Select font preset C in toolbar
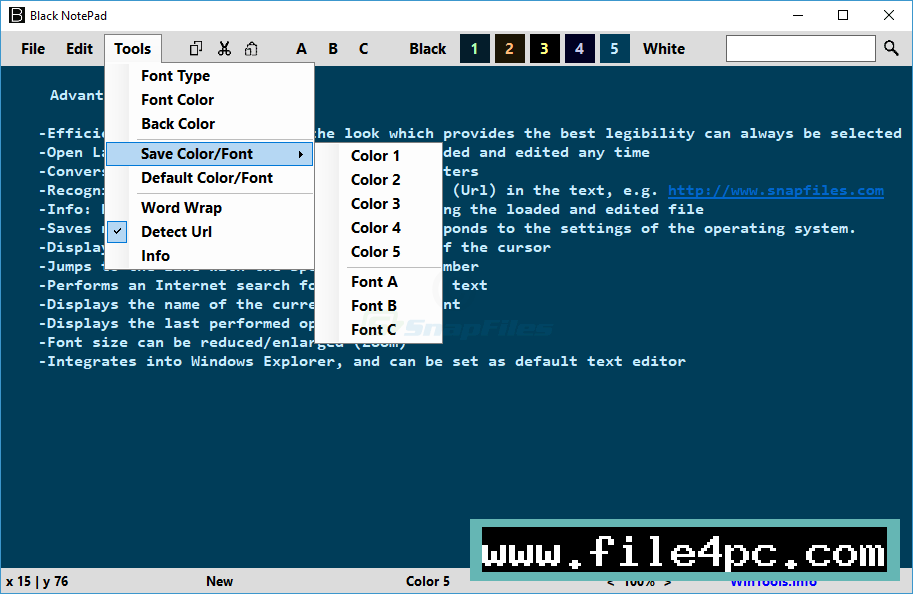 (363, 49)
